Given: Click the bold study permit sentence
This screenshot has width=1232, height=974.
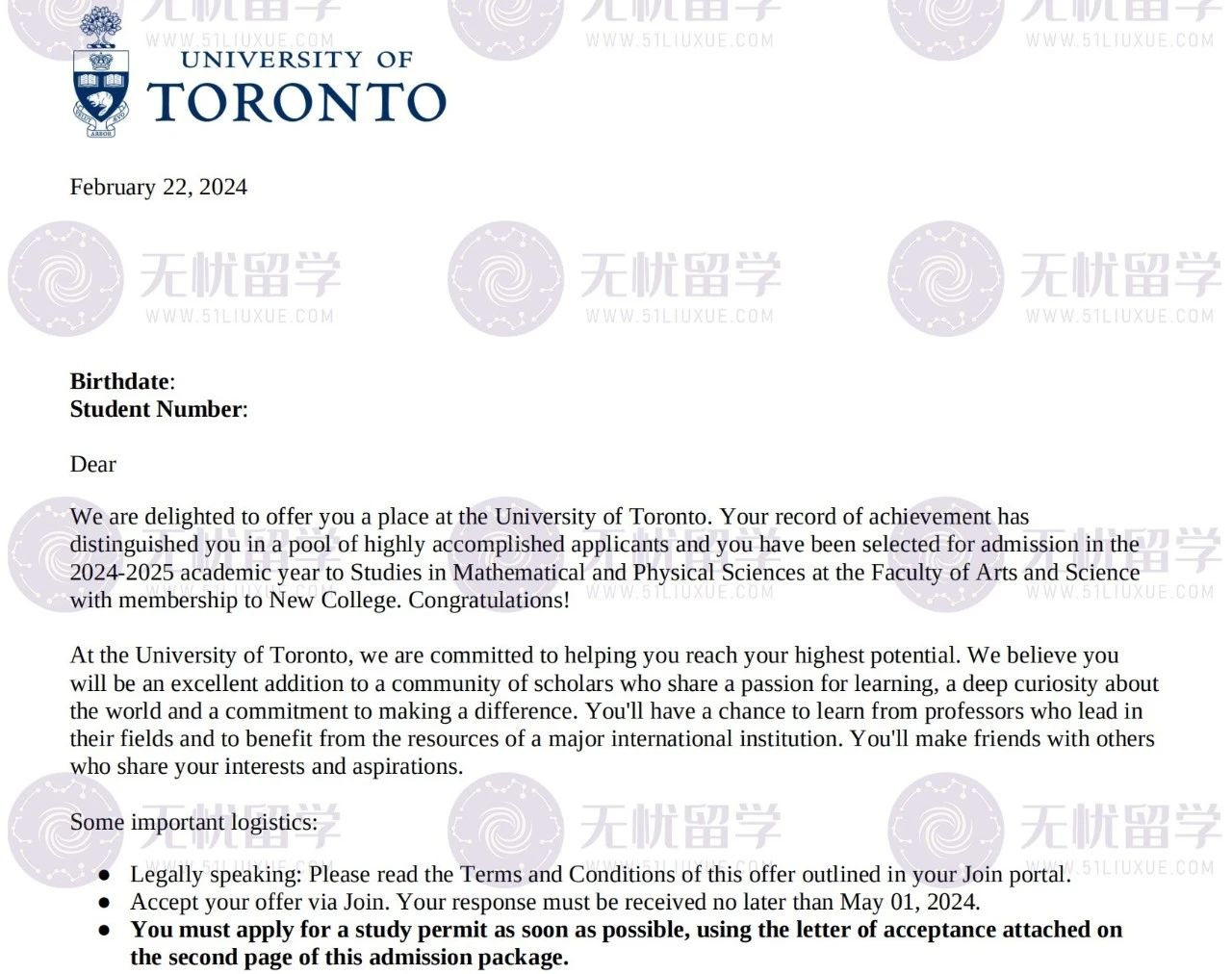Looking at the screenshot, I should click(626, 931).
